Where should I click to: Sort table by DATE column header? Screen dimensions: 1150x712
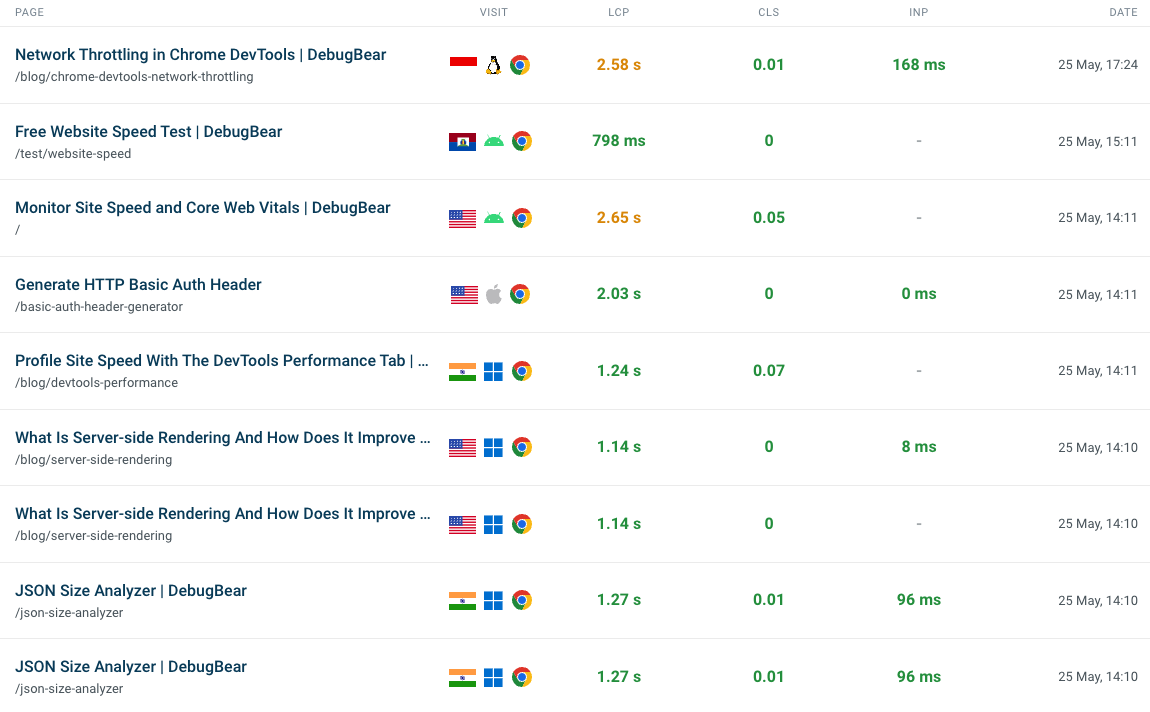[x=1123, y=12]
